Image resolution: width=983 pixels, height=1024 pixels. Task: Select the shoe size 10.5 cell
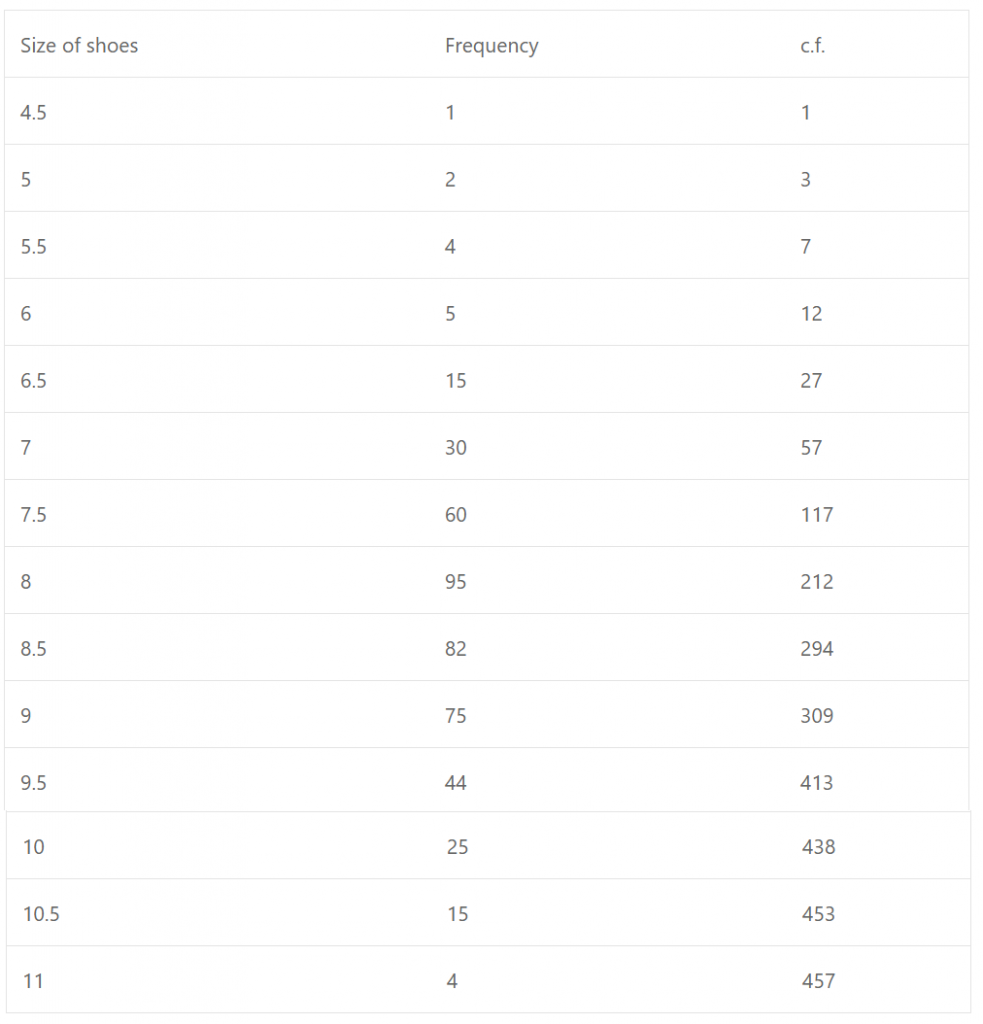point(41,913)
